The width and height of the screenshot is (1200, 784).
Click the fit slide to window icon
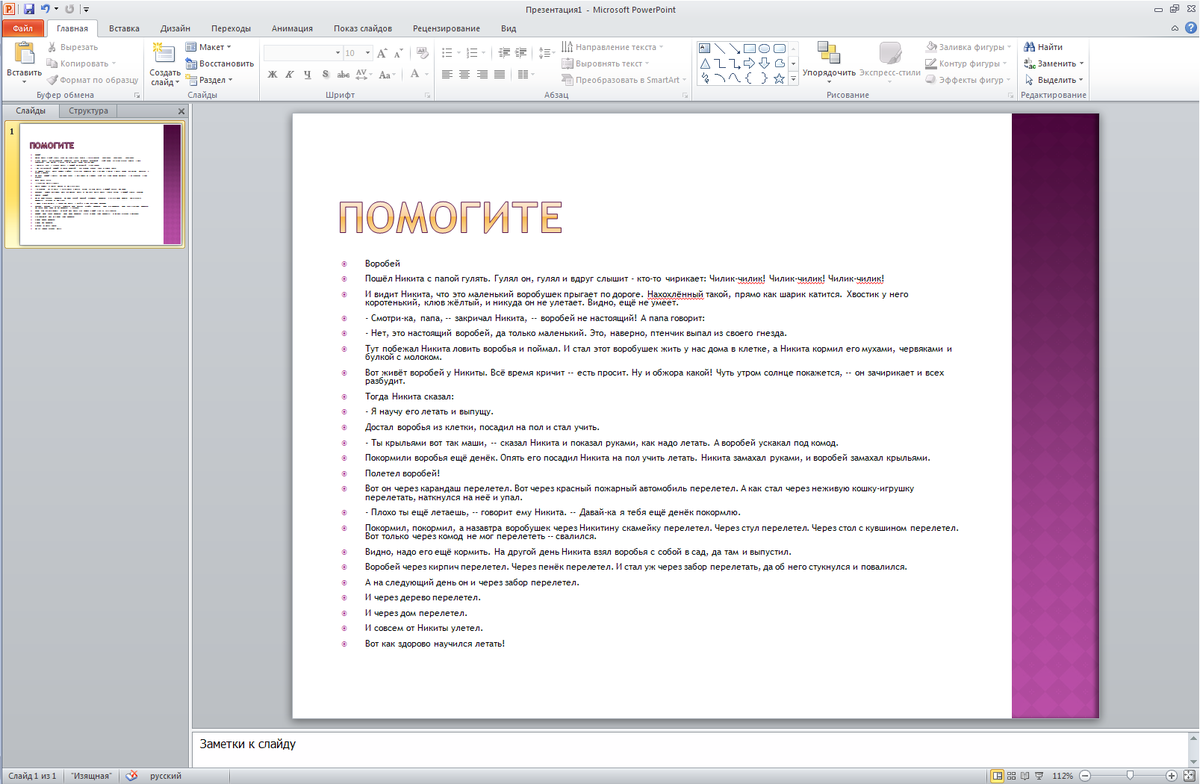(1188, 775)
